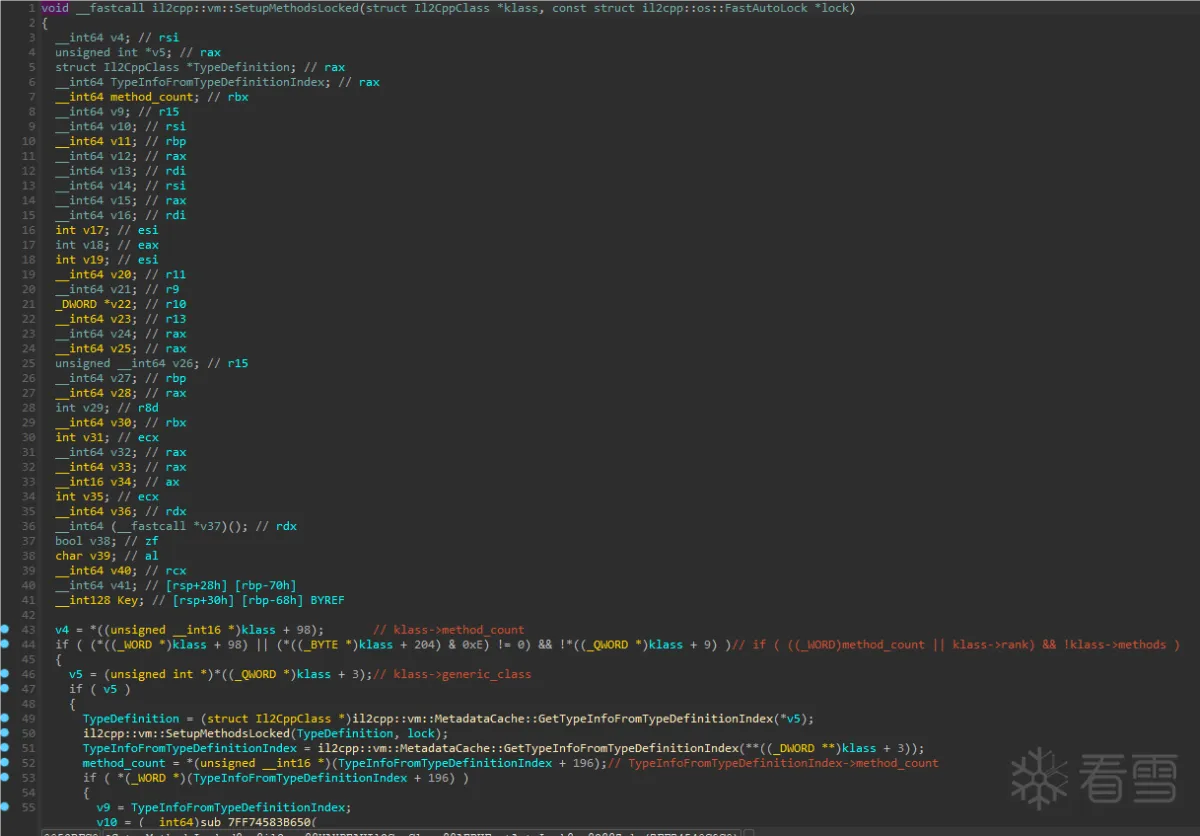The image size is (1200, 836).
Task: Click variable v41 declared on line 40
Action: point(120,586)
